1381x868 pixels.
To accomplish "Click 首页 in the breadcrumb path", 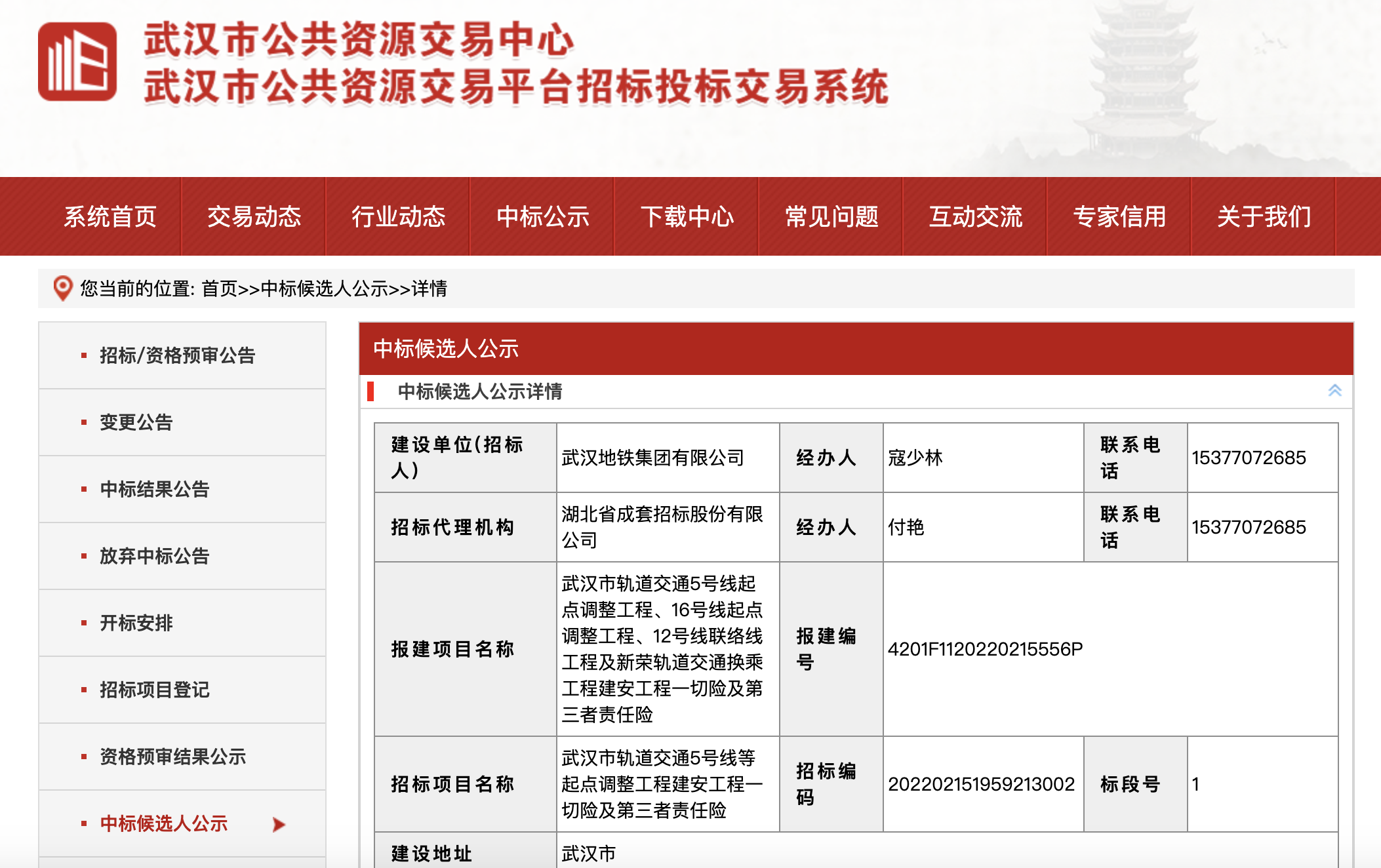I will click(219, 288).
